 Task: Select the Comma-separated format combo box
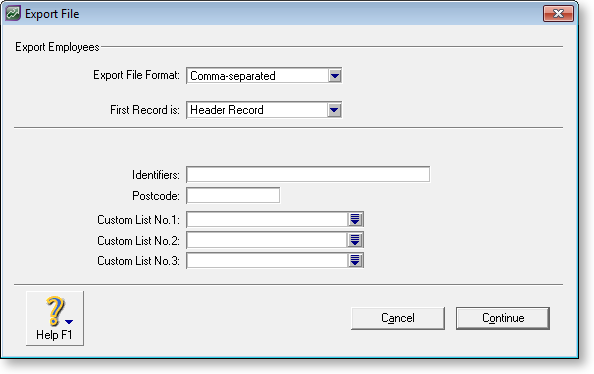(264, 76)
